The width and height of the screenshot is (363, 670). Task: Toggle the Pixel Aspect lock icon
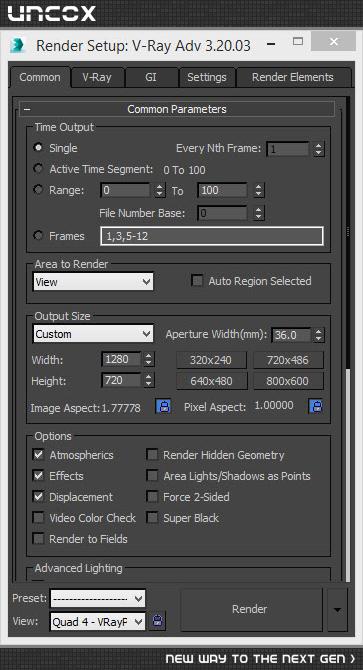316,406
